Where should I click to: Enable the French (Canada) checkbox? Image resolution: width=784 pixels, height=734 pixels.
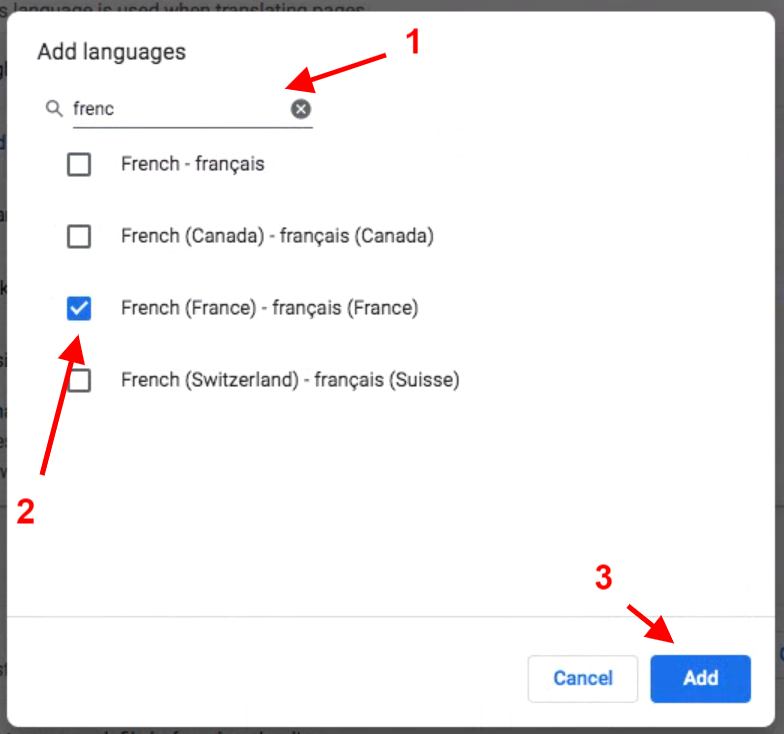[x=79, y=236]
